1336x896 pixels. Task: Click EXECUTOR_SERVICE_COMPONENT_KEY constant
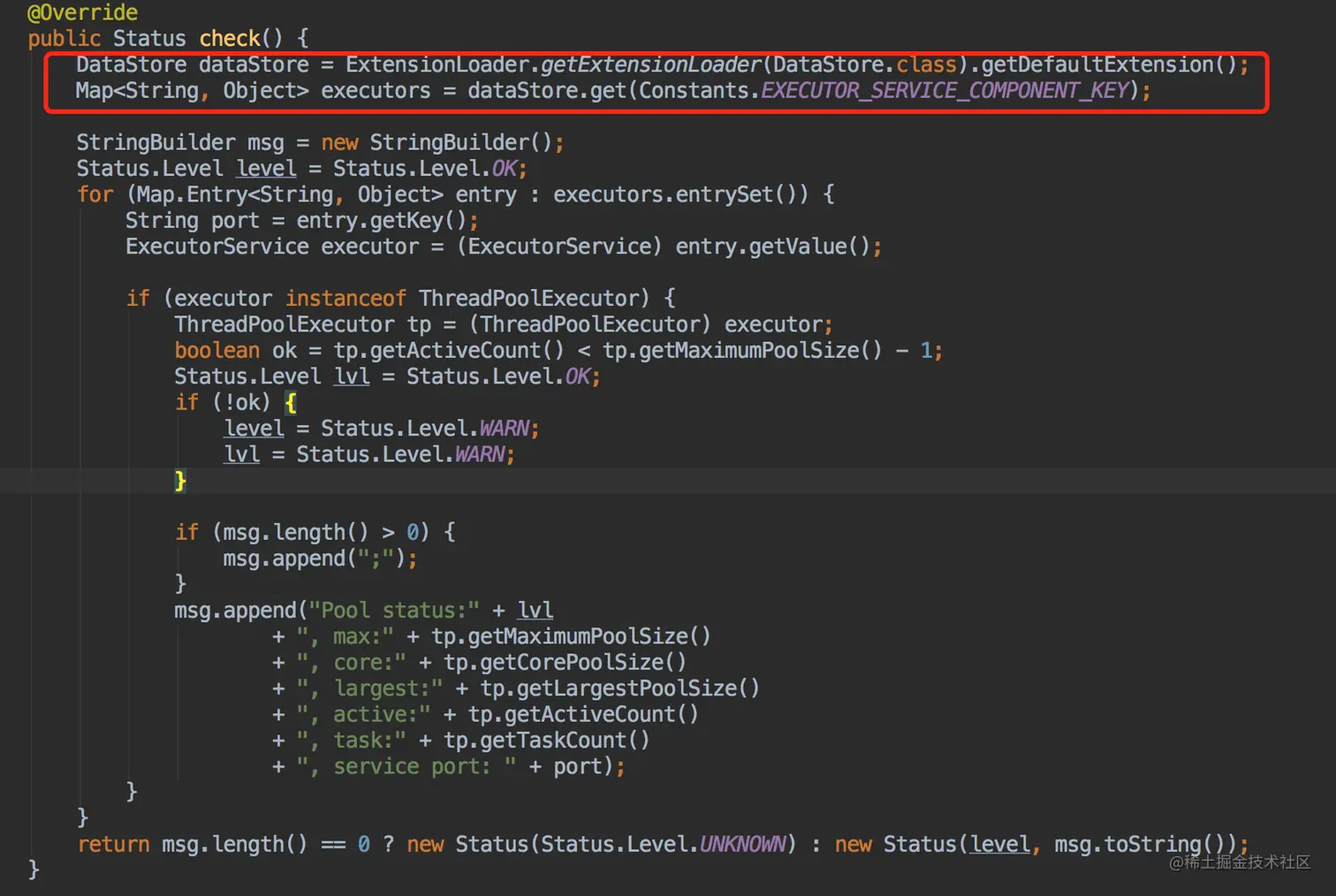pos(945,91)
